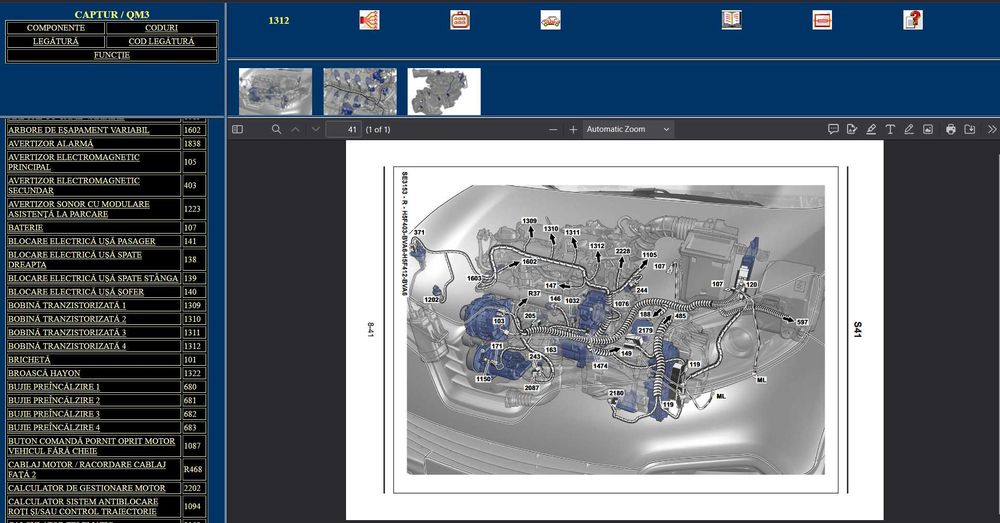Viewport: 1000px width, 523px height.
Task: Open BLOCARE ELECTRICĂ UȘĂ PASAGER link
Action: pos(82,241)
